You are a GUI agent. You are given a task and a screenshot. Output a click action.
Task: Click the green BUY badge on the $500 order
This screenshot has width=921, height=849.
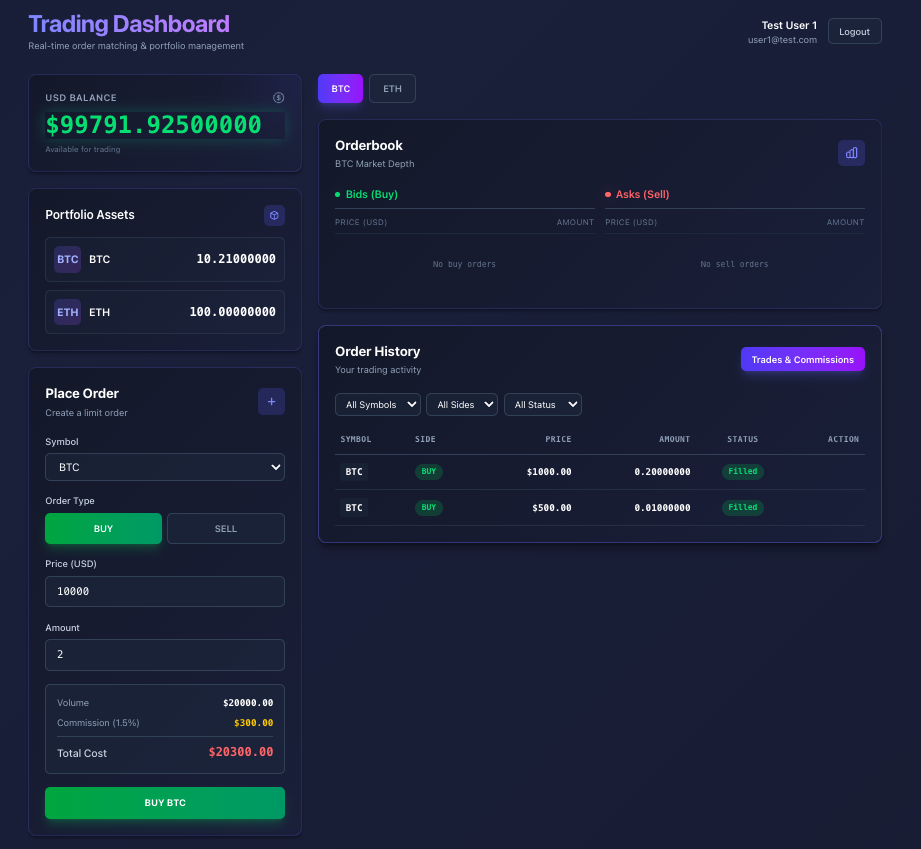coord(428,507)
